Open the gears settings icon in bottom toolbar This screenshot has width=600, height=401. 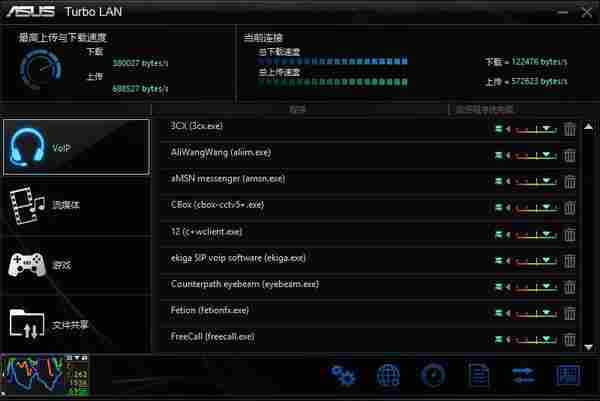click(x=343, y=375)
